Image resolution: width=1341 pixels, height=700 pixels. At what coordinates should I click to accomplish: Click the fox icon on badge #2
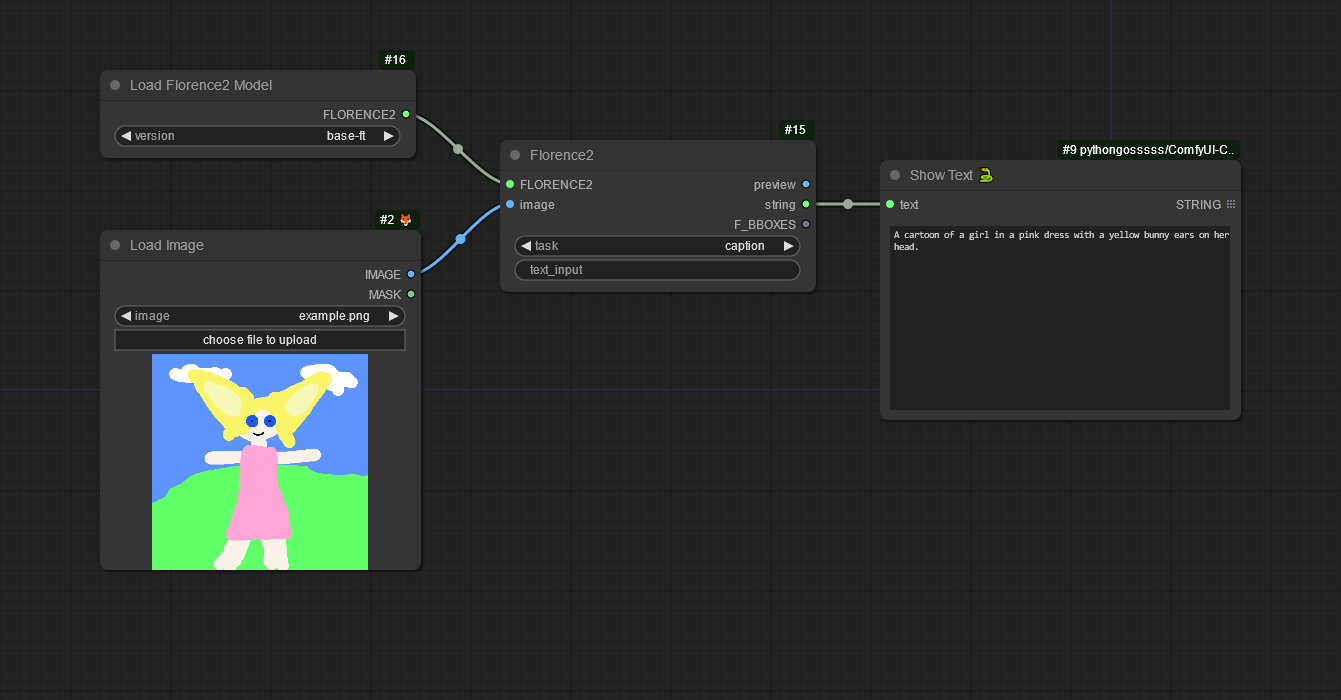tap(406, 220)
